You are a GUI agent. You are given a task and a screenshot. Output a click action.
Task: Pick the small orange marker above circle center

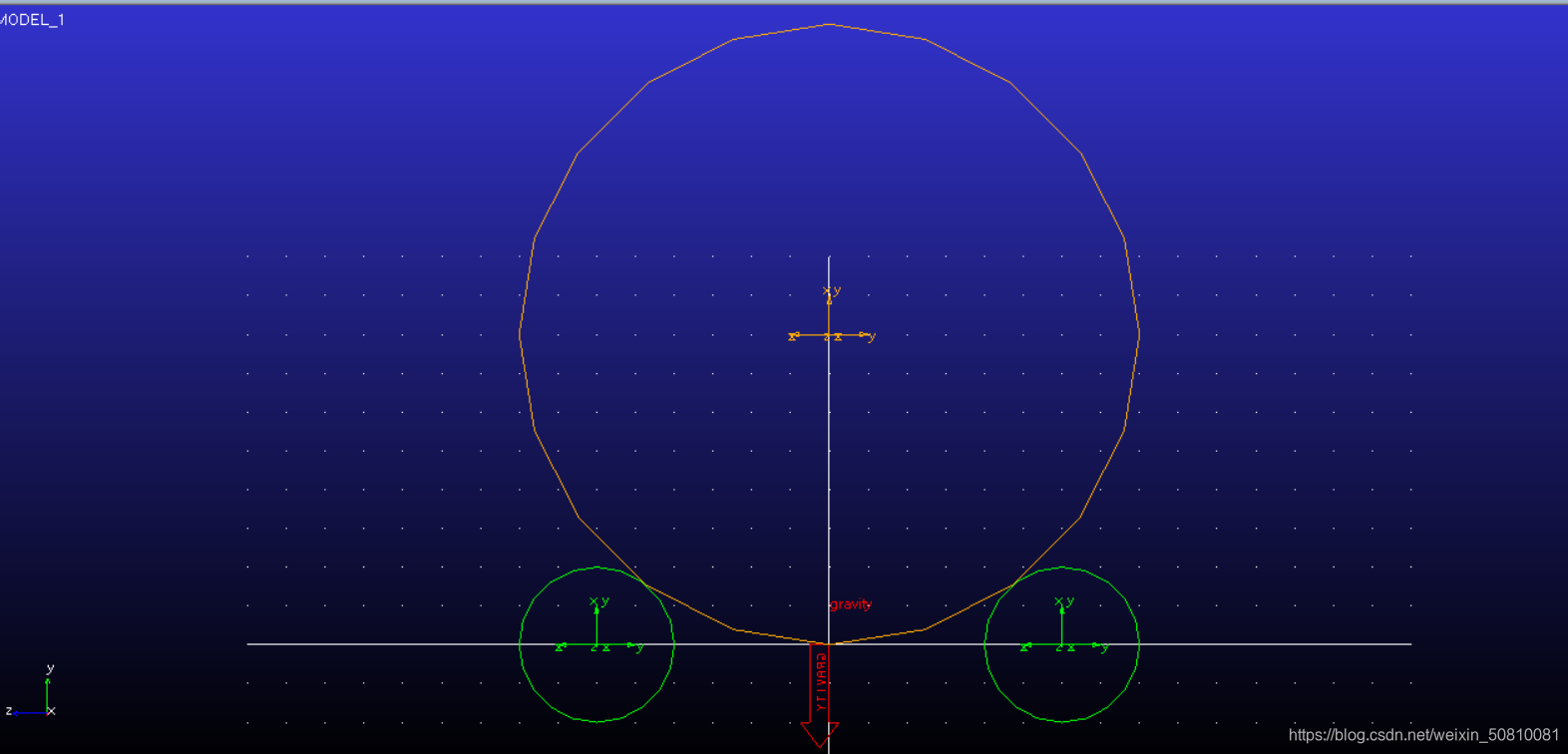pos(829,295)
